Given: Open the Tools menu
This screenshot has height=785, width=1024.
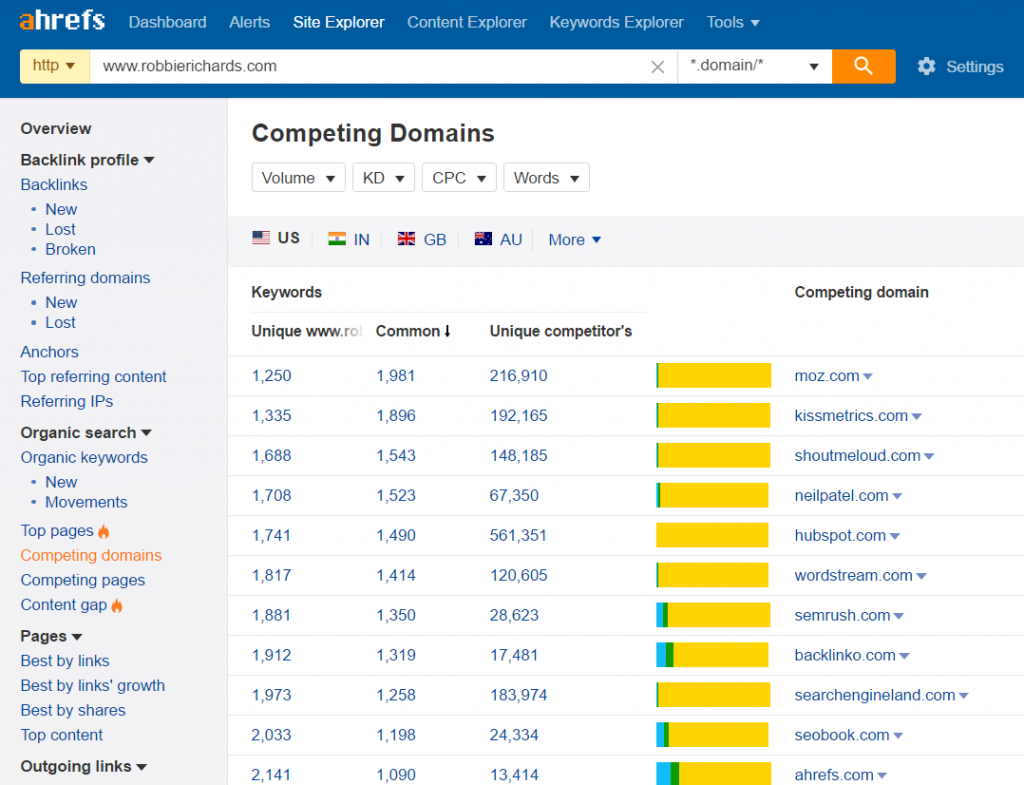Looking at the screenshot, I should coord(732,22).
